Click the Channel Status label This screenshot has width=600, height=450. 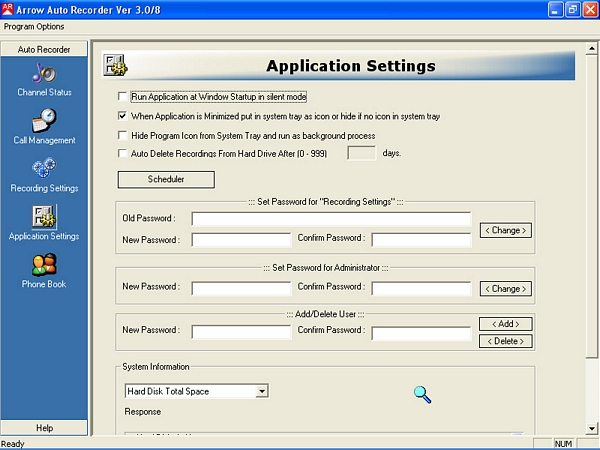44,92
